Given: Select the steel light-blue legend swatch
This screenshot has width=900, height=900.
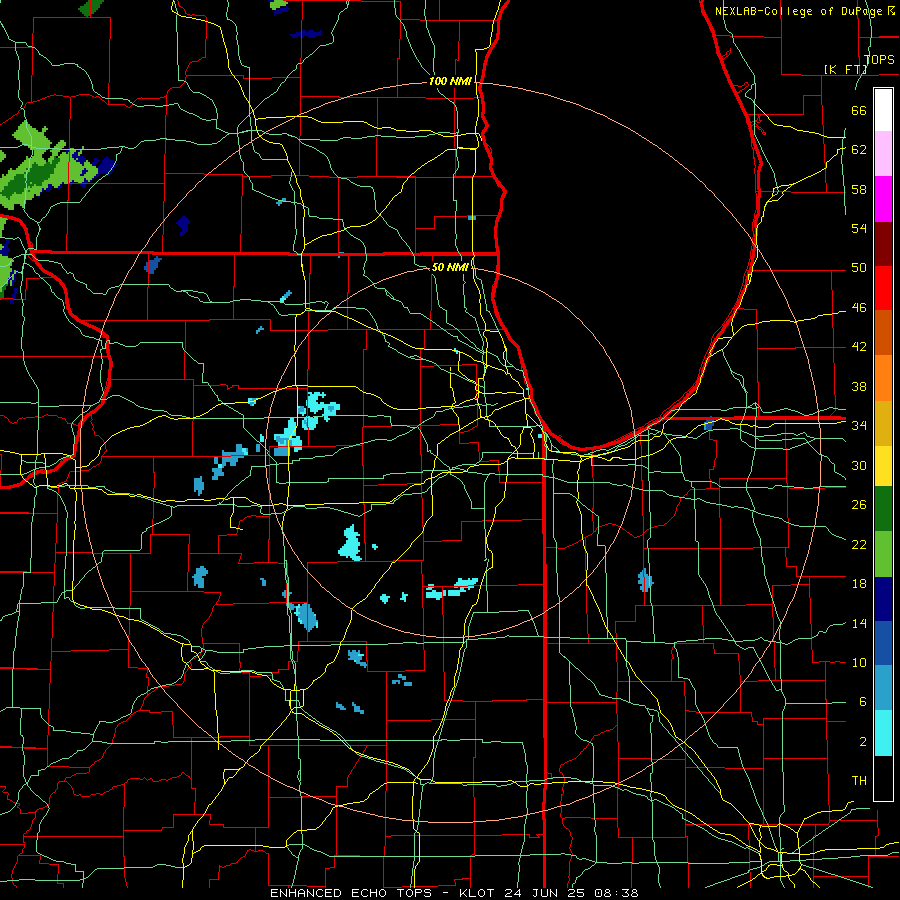Looking at the screenshot, I should point(883,688).
